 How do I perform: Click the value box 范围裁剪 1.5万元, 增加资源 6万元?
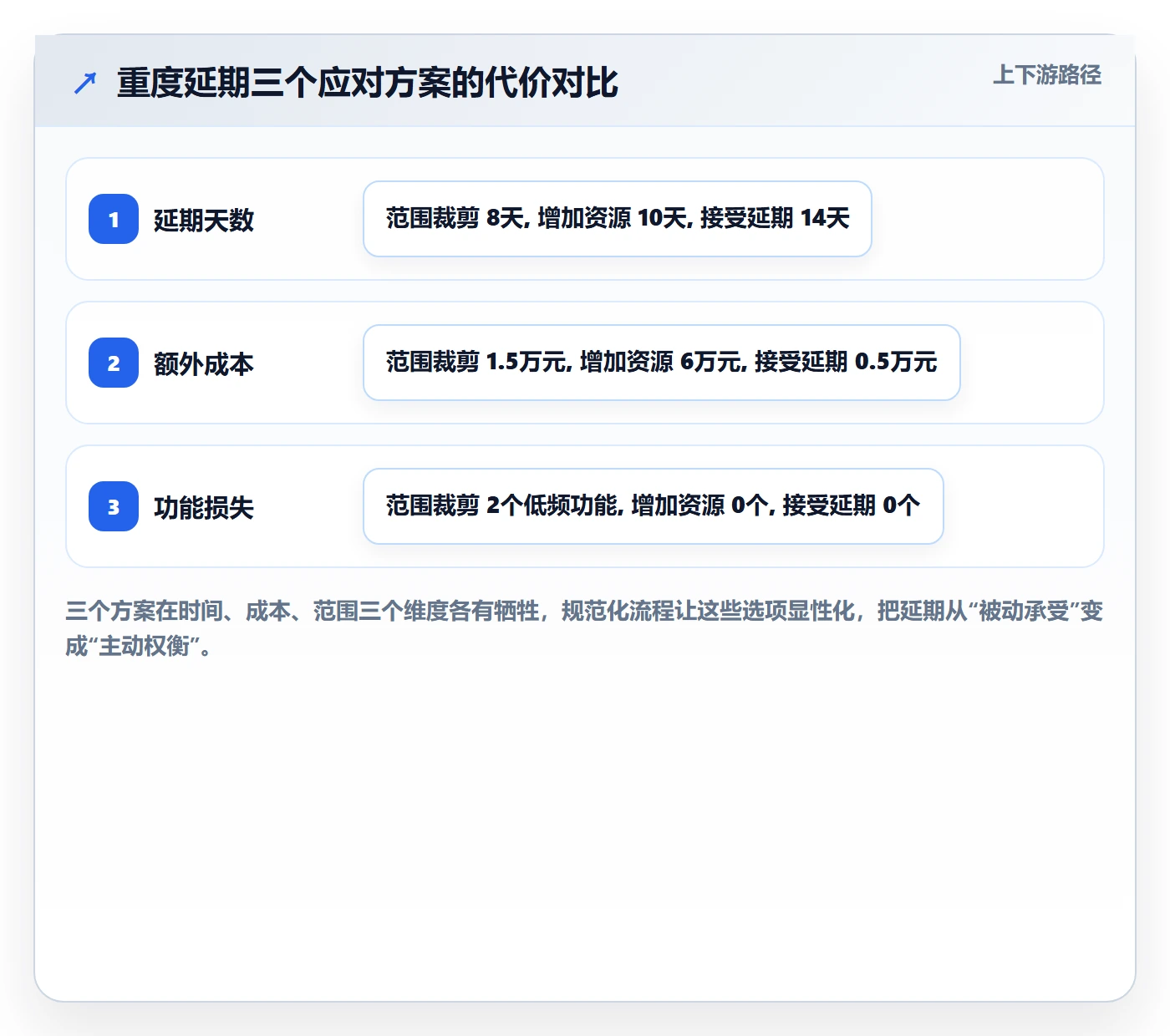point(662,363)
